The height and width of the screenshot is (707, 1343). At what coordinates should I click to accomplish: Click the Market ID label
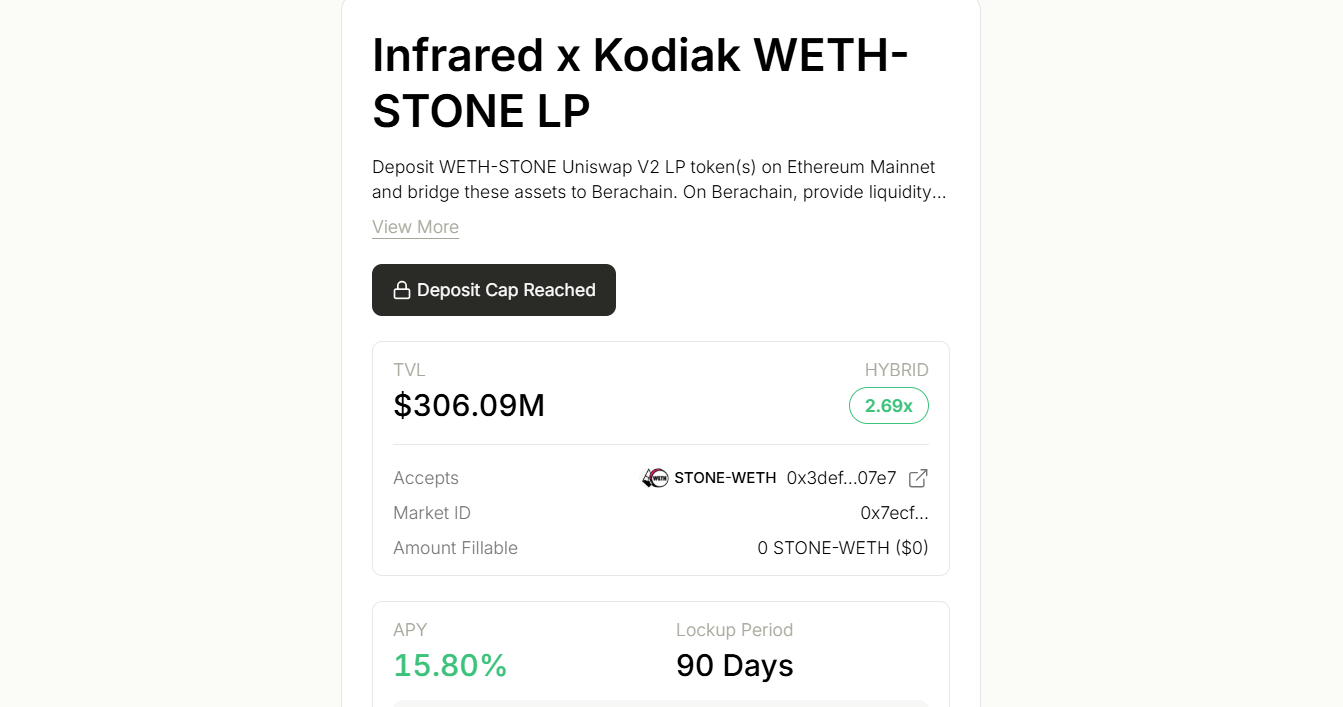[432, 513]
